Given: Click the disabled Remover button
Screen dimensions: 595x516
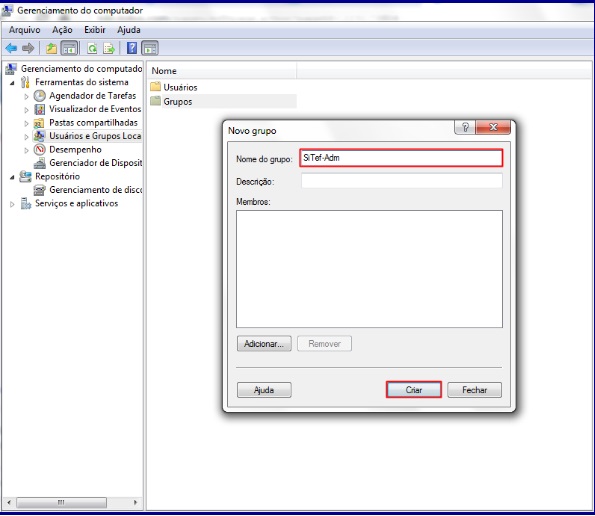Looking at the screenshot, I should pos(324,343).
